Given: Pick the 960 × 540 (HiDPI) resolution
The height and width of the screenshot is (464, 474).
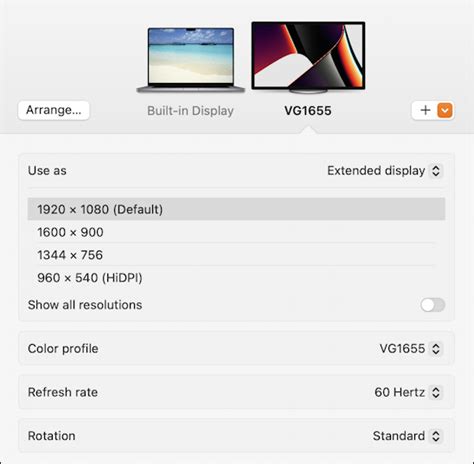Looking at the screenshot, I should 236,278.
